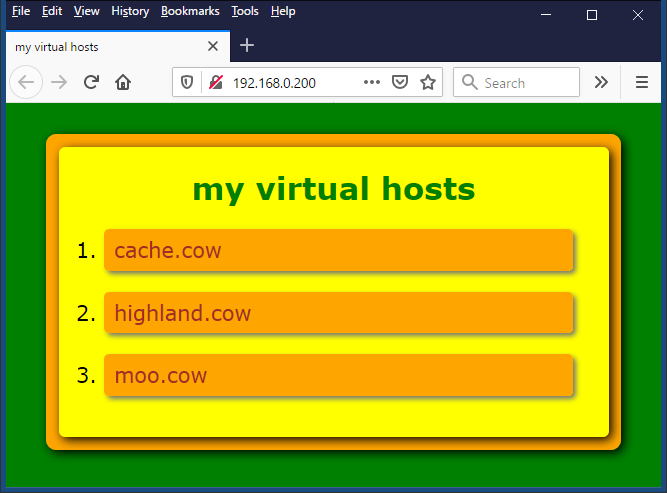Open the Bookmarks menu
The width and height of the screenshot is (667, 493).
coord(190,11)
